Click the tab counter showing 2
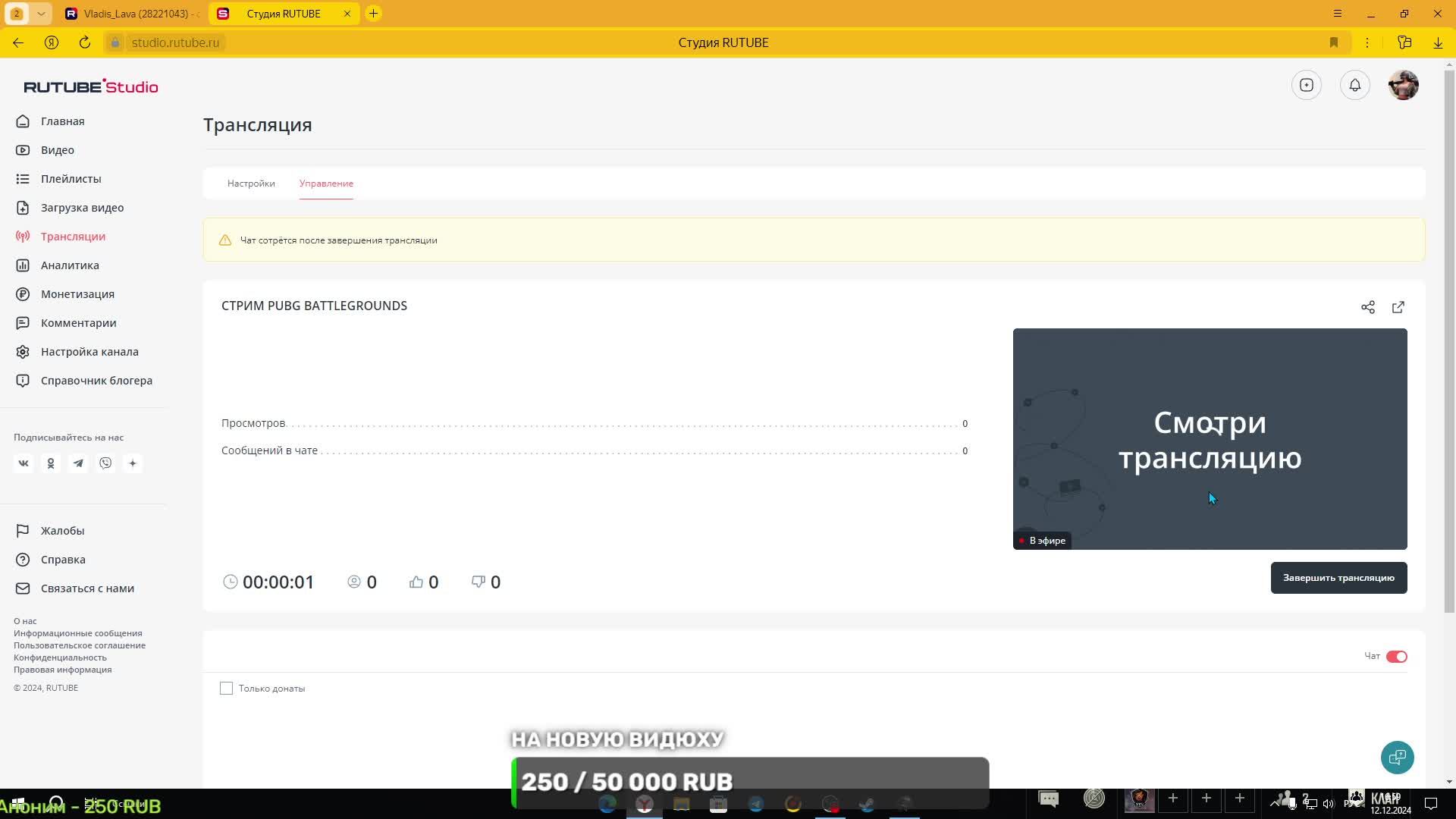1456x819 pixels. tap(17, 14)
